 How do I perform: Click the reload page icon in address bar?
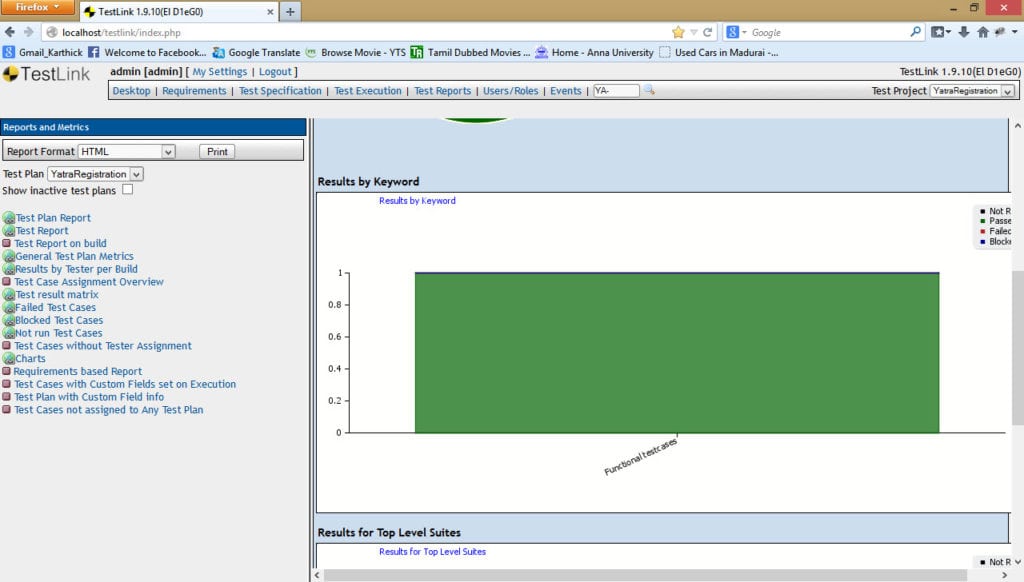[x=708, y=32]
